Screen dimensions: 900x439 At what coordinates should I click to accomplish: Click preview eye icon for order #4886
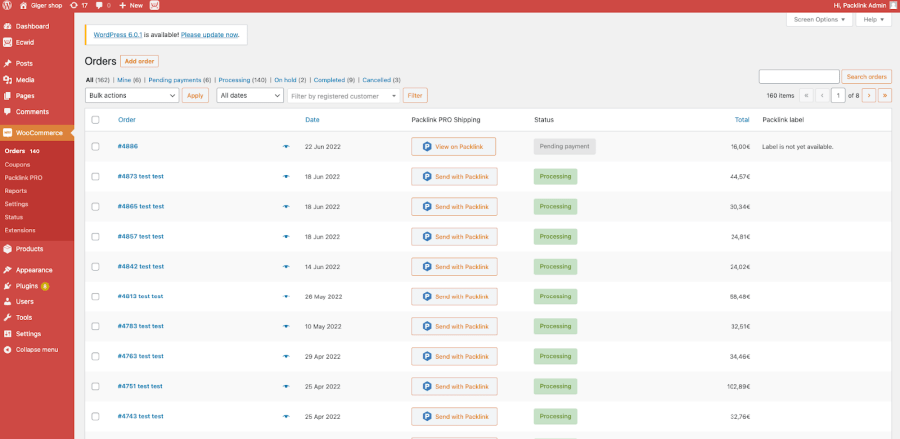coord(285,146)
